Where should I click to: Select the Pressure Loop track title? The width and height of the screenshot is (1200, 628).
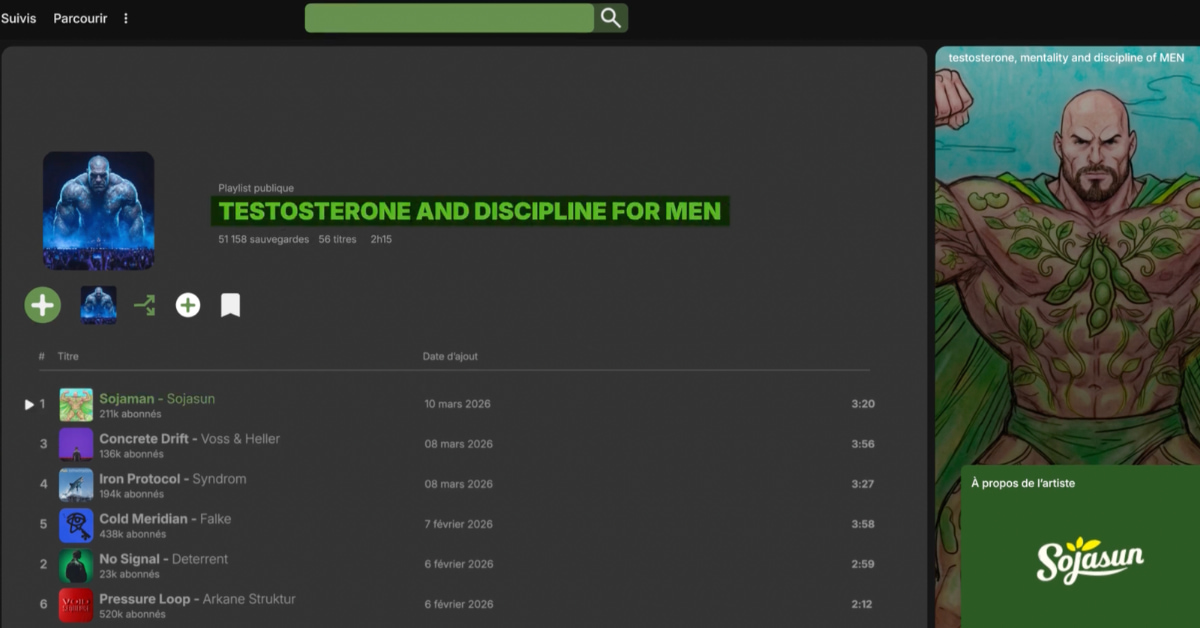tap(145, 599)
